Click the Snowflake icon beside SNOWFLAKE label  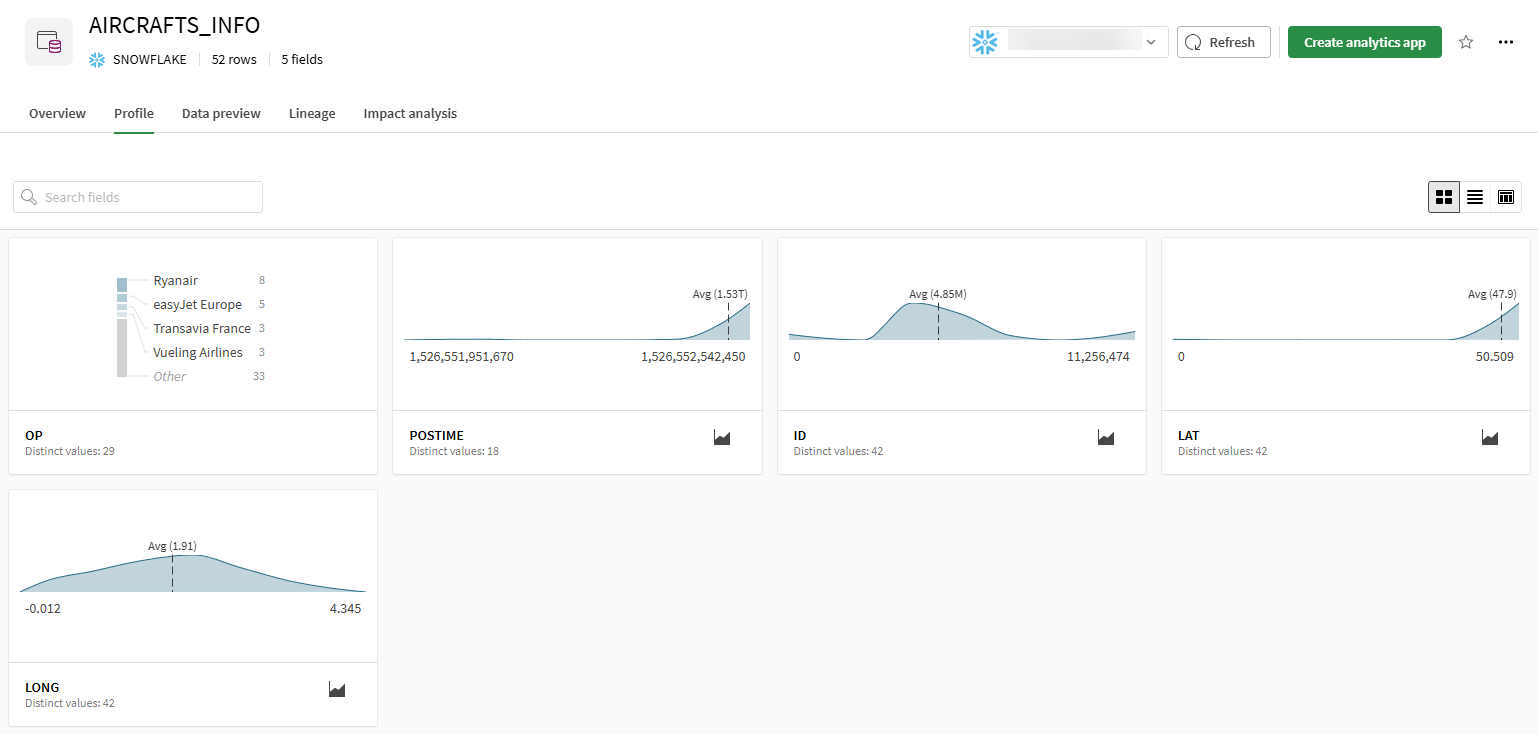point(97,60)
